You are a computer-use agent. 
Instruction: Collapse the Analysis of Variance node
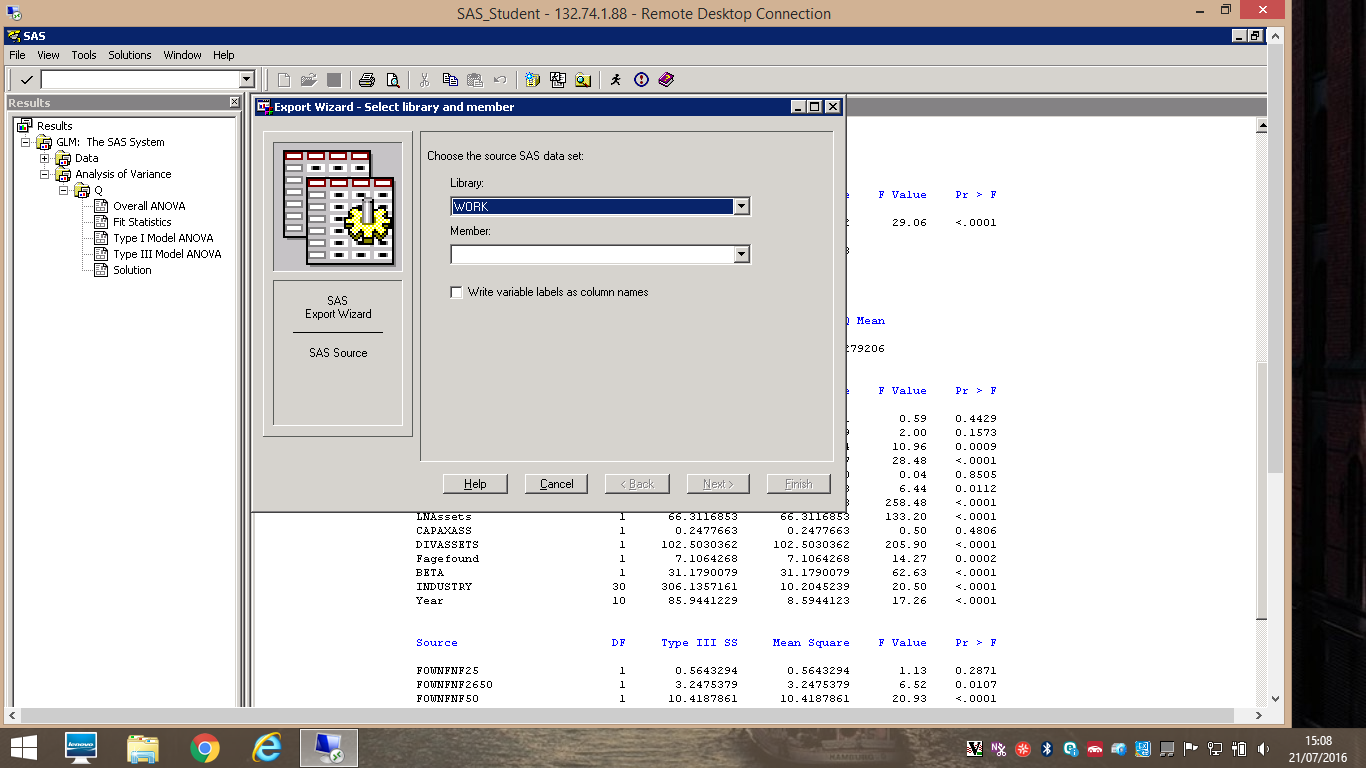(x=44, y=174)
